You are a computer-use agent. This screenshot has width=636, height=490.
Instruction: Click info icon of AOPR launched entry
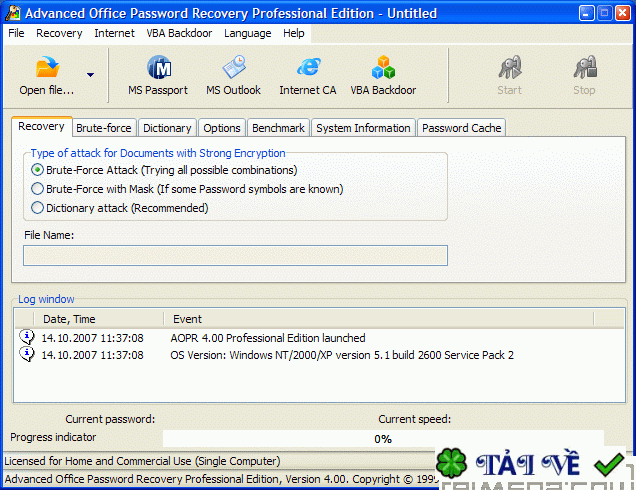pyautogui.click(x=27, y=337)
